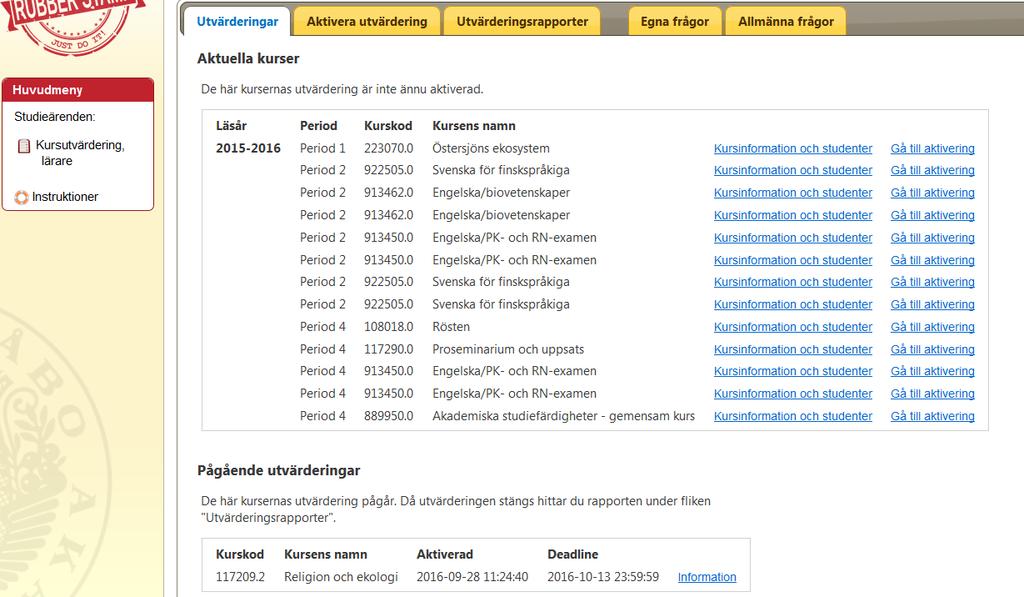Click course code 889950.0
Screen dimensions: 1024x597
tap(389, 416)
